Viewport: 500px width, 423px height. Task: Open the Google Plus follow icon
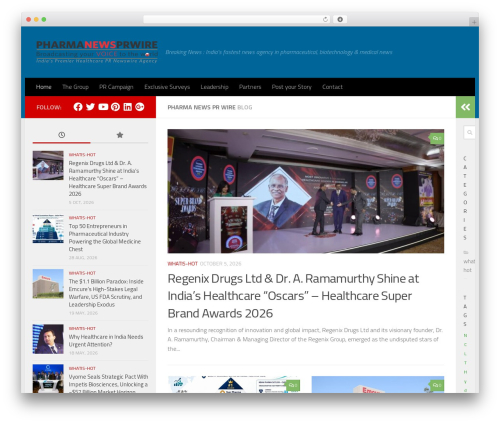coord(140,107)
